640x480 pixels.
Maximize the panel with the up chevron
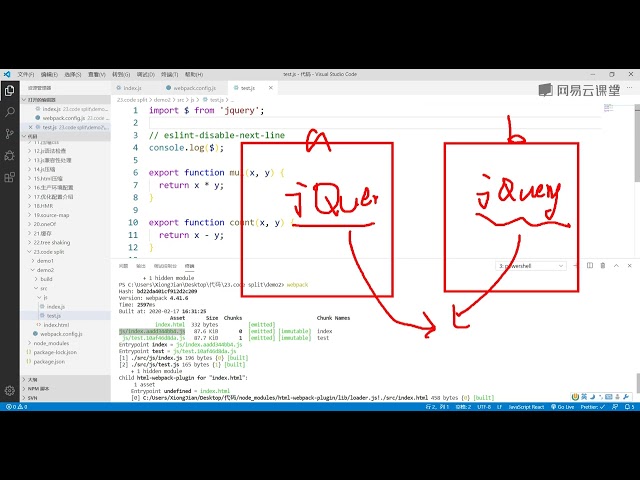click(616, 266)
